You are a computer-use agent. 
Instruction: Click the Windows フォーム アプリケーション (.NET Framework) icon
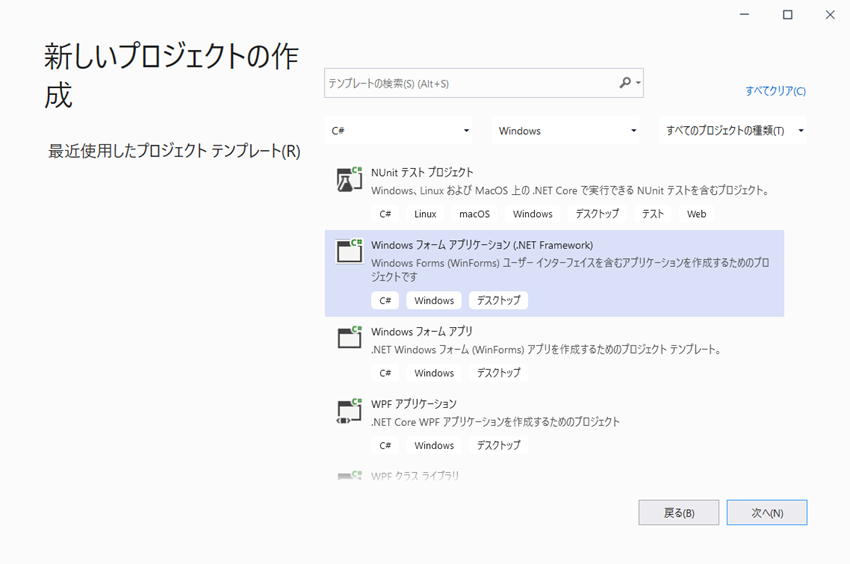(x=349, y=251)
